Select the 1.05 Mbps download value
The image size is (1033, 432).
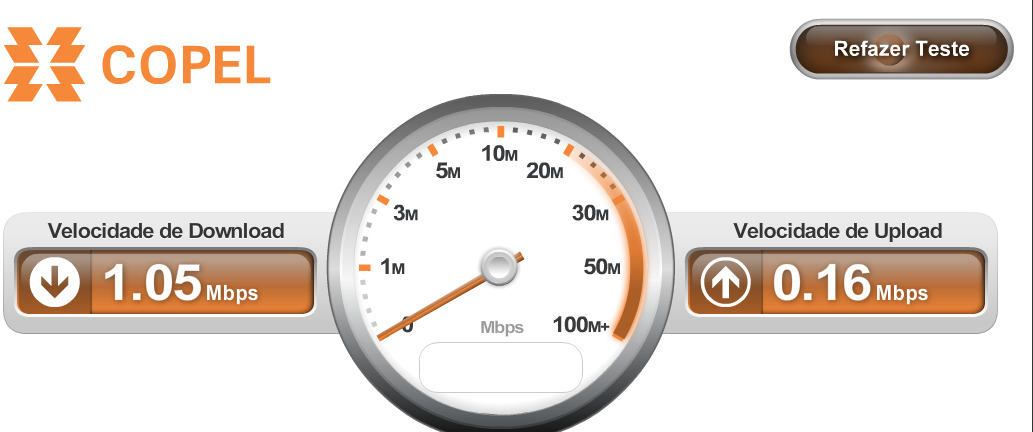coord(181,284)
